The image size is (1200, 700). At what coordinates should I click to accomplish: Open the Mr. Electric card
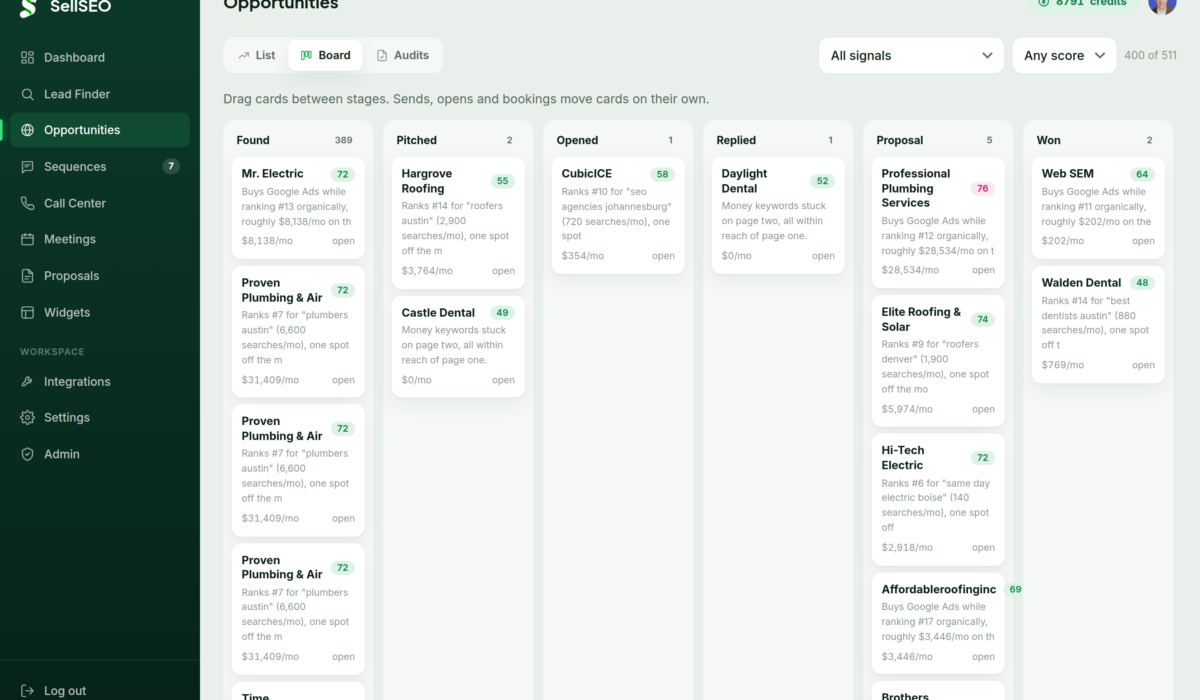point(298,207)
